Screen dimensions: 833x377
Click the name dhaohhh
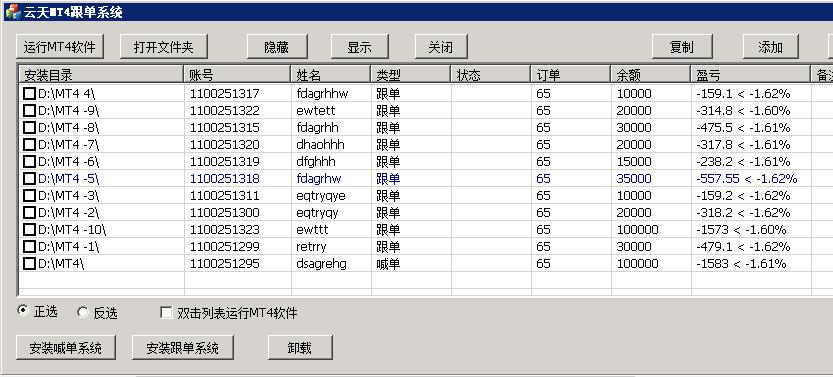(320, 145)
